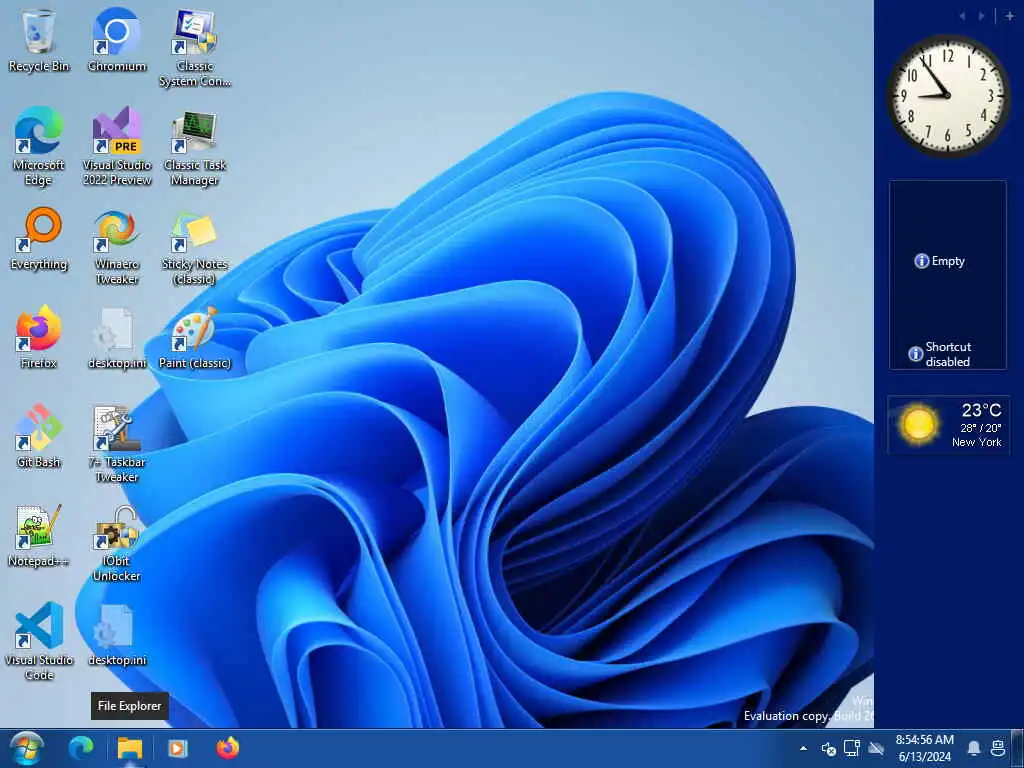The image size is (1024, 768).
Task: Select the Notepad++ desktop shortcut
Action: click(39, 536)
